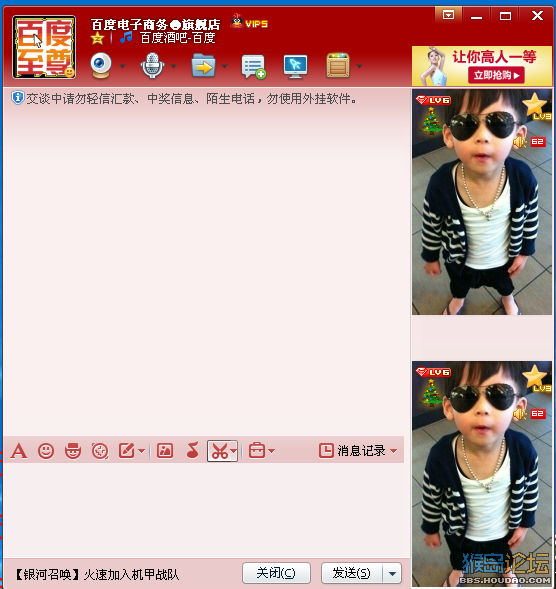Click in the message input box
This screenshot has width=556, height=589.
(205, 510)
